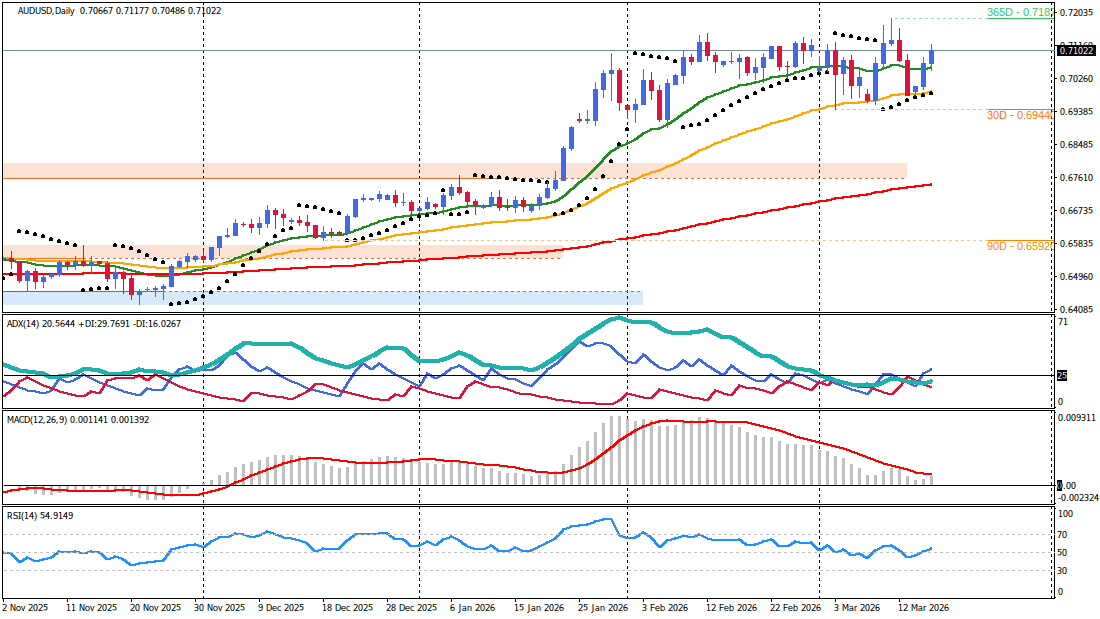Click the MACD scale value 0.009311
This screenshot has height=619, width=1100.
point(1077,418)
